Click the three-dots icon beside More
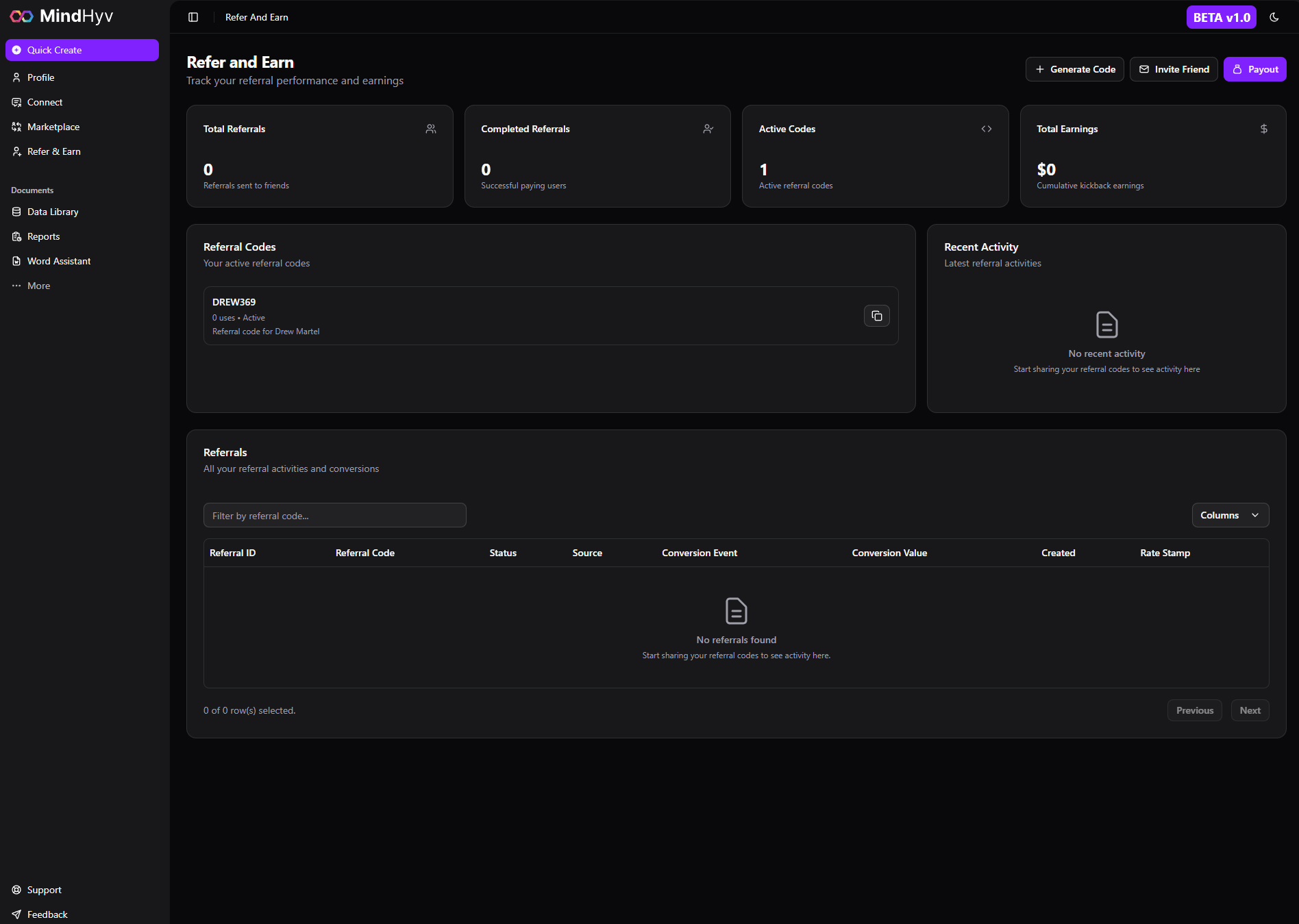Screen dimensions: 1299x924 point(16,286)
